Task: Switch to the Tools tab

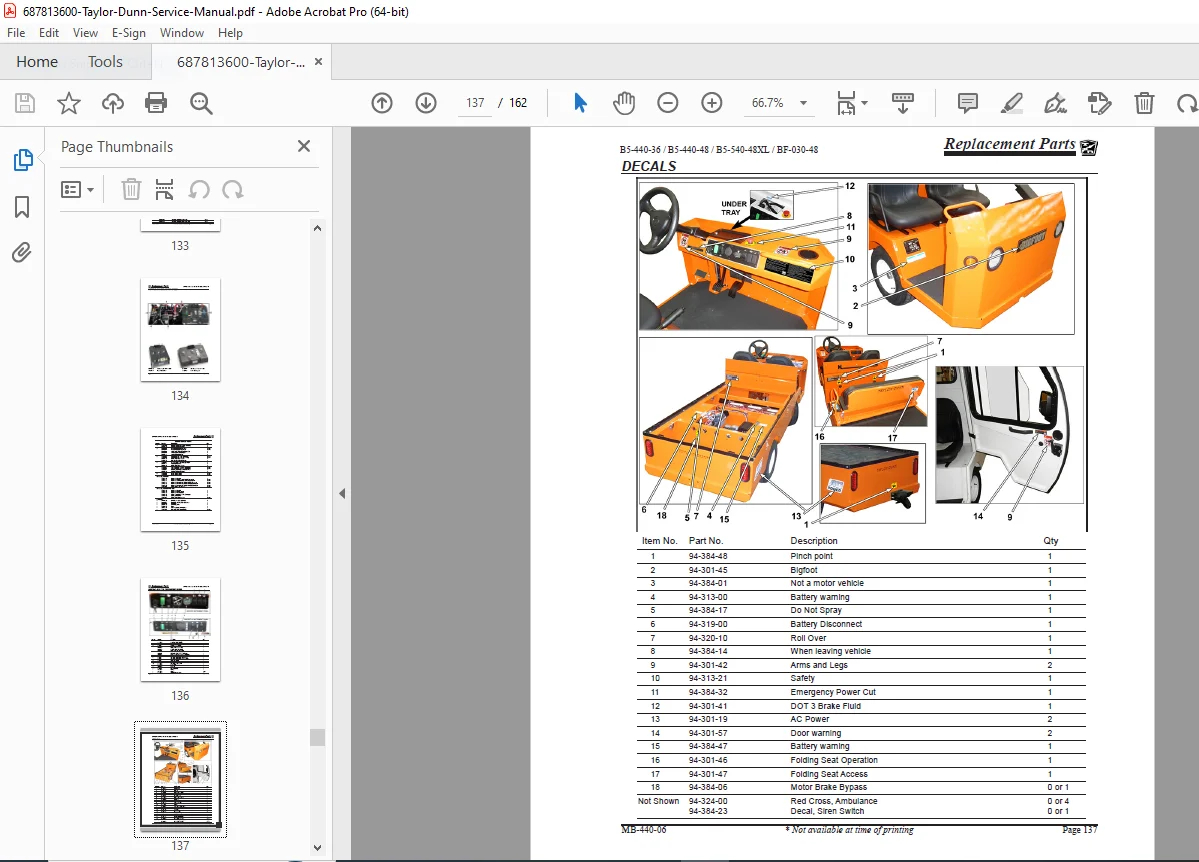Action: [105, 62]
